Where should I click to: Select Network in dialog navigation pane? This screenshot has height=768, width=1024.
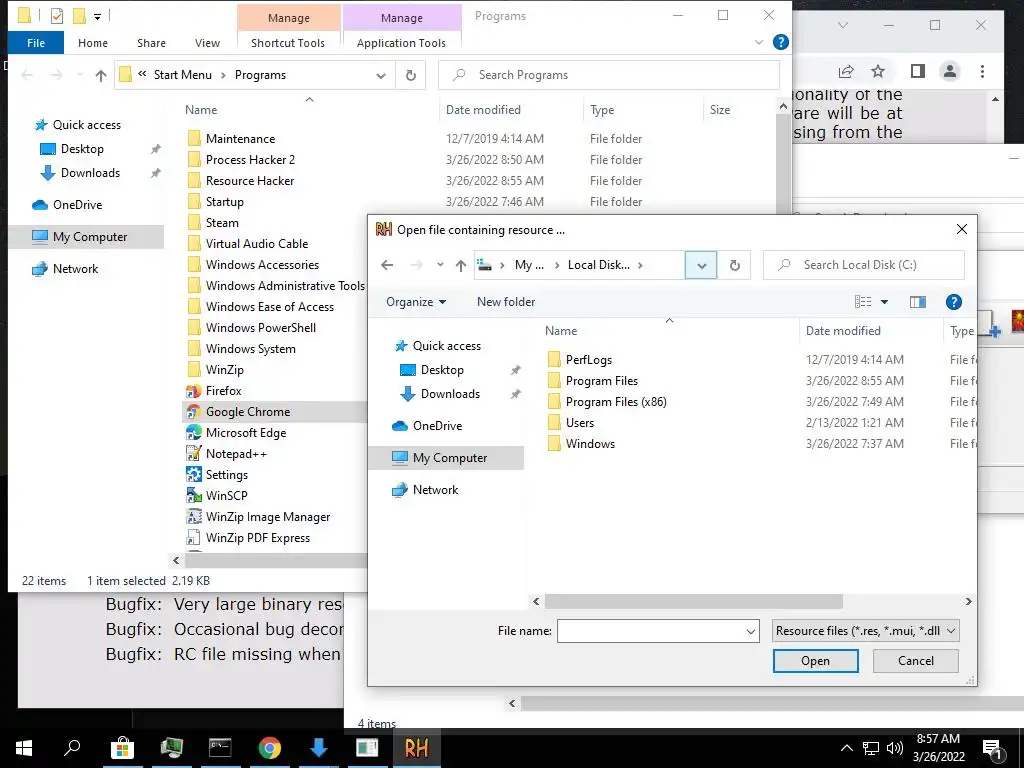(x=435, y=490)
